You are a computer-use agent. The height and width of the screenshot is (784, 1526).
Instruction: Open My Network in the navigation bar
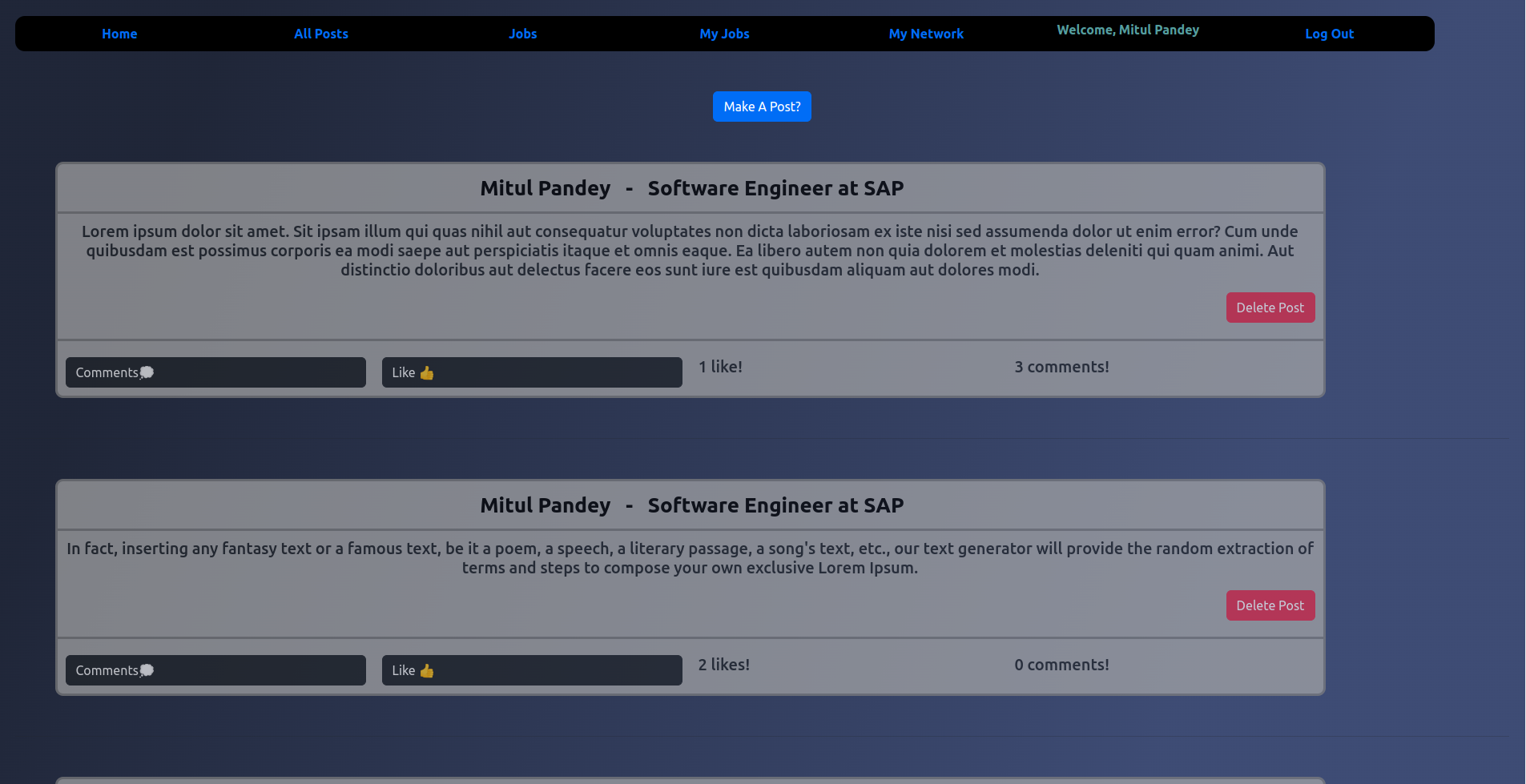pos(926,34)
